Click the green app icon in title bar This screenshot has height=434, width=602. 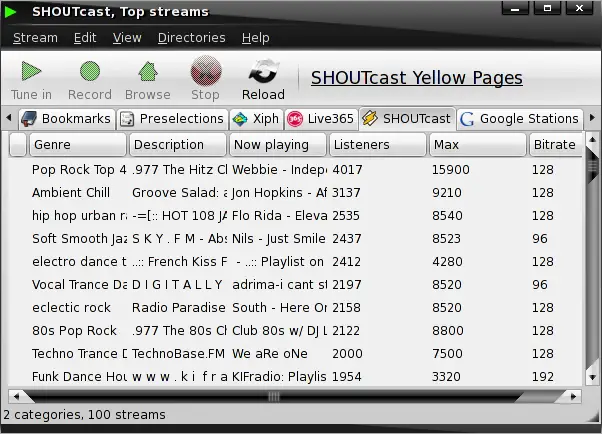10,12
